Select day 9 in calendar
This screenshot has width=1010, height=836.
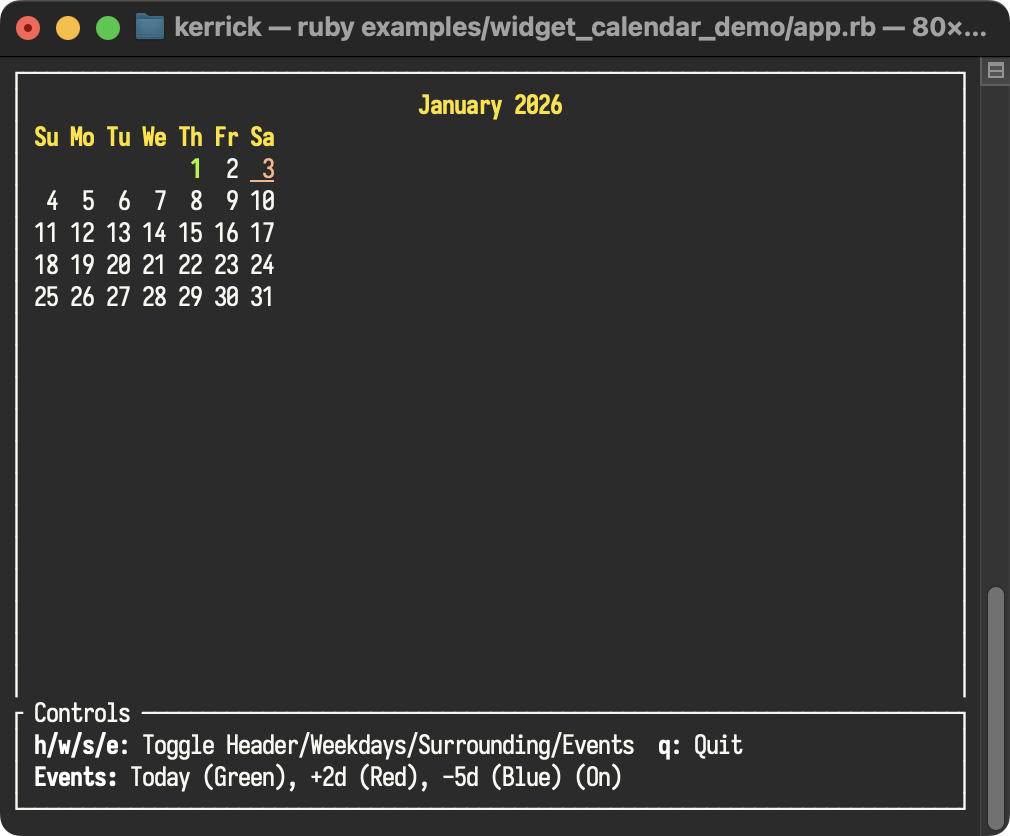pos(232,201)
